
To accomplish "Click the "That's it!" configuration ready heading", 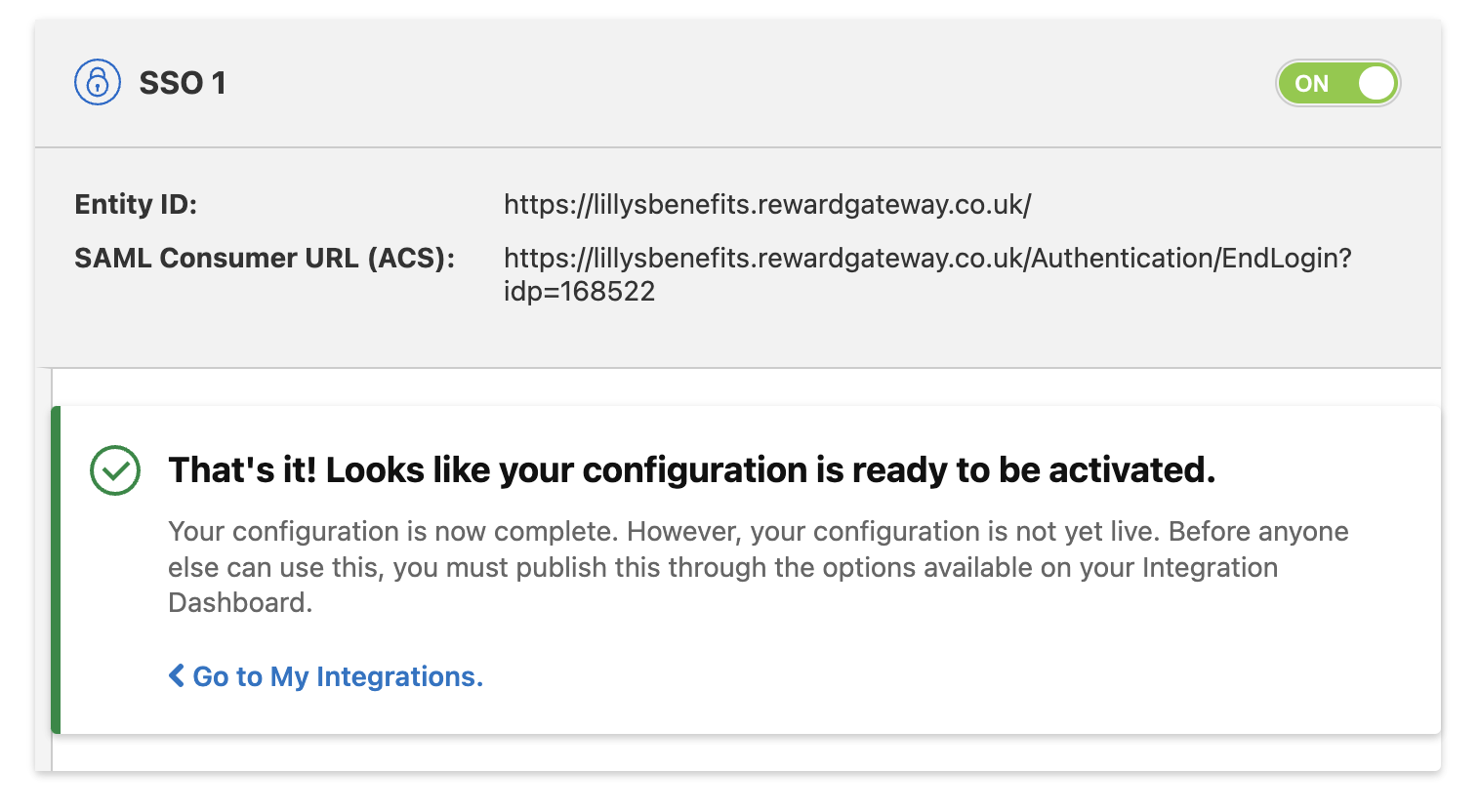I will [691, 470].
